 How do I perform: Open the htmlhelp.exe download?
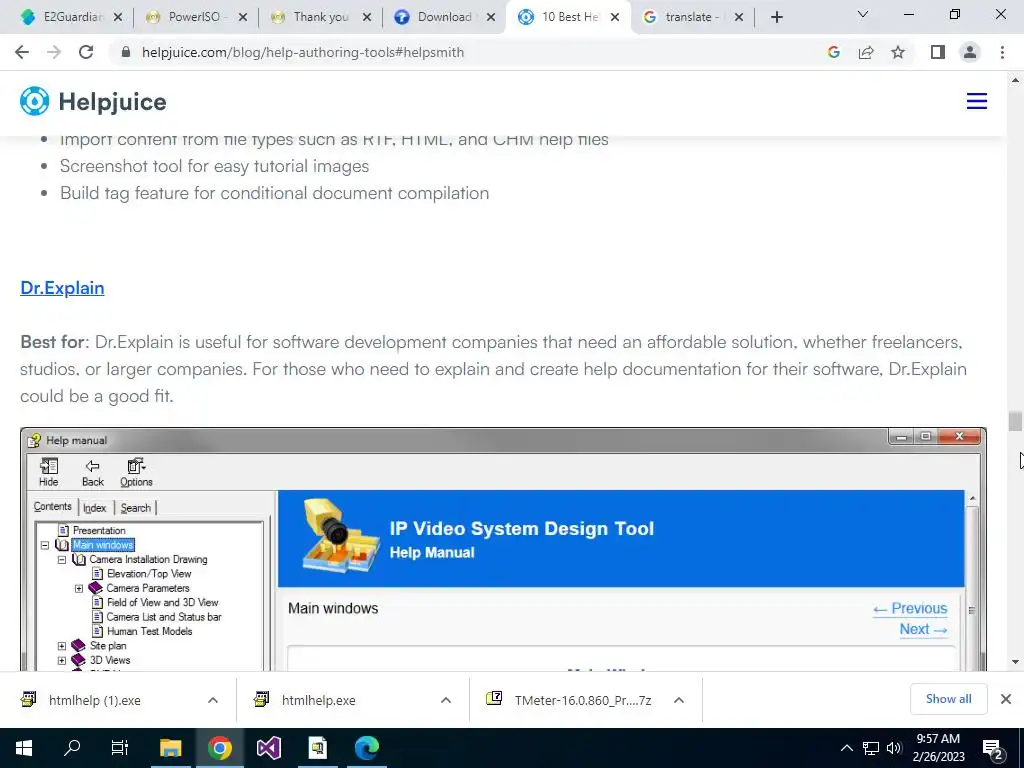pyautogui.click(x=319, y=700)
